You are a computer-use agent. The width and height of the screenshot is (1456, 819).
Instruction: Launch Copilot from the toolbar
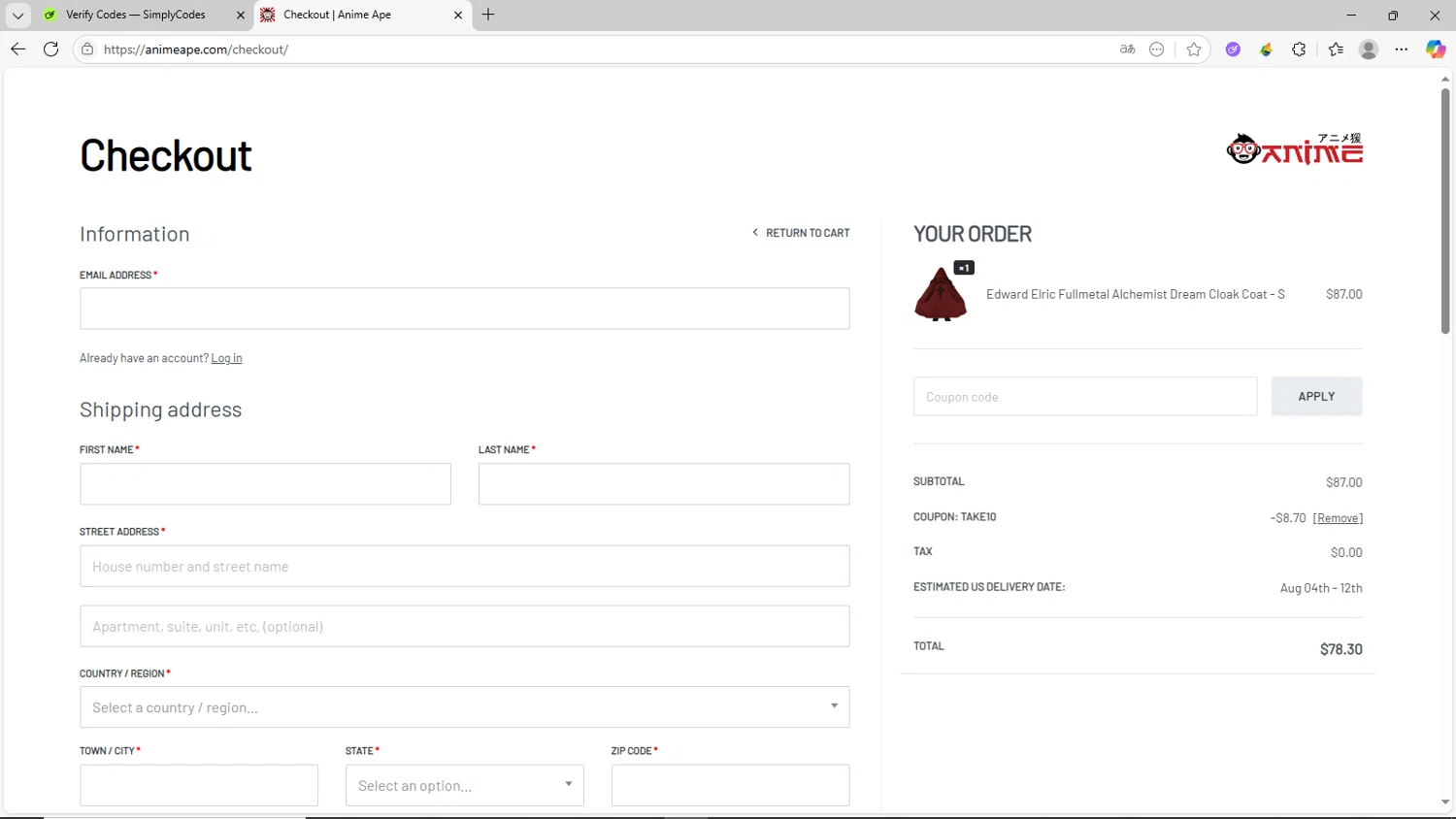point(1436,49)
